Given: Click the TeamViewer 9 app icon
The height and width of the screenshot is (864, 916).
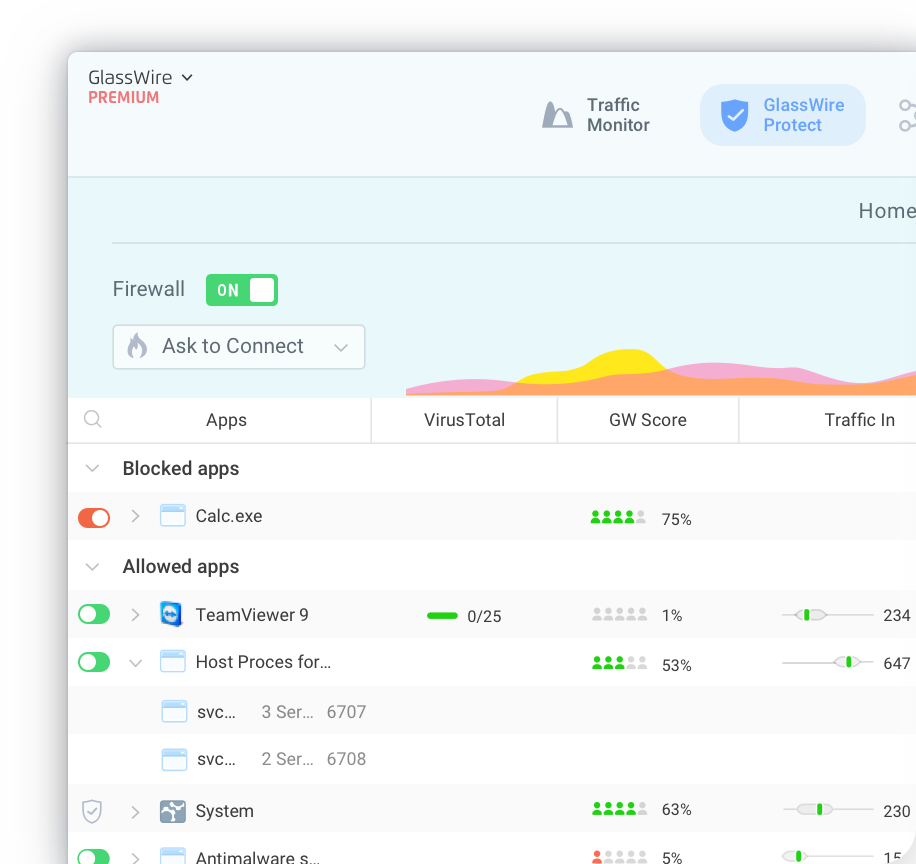Looking at the screenshot, I should pyautogui.click(x=171, y=613).
